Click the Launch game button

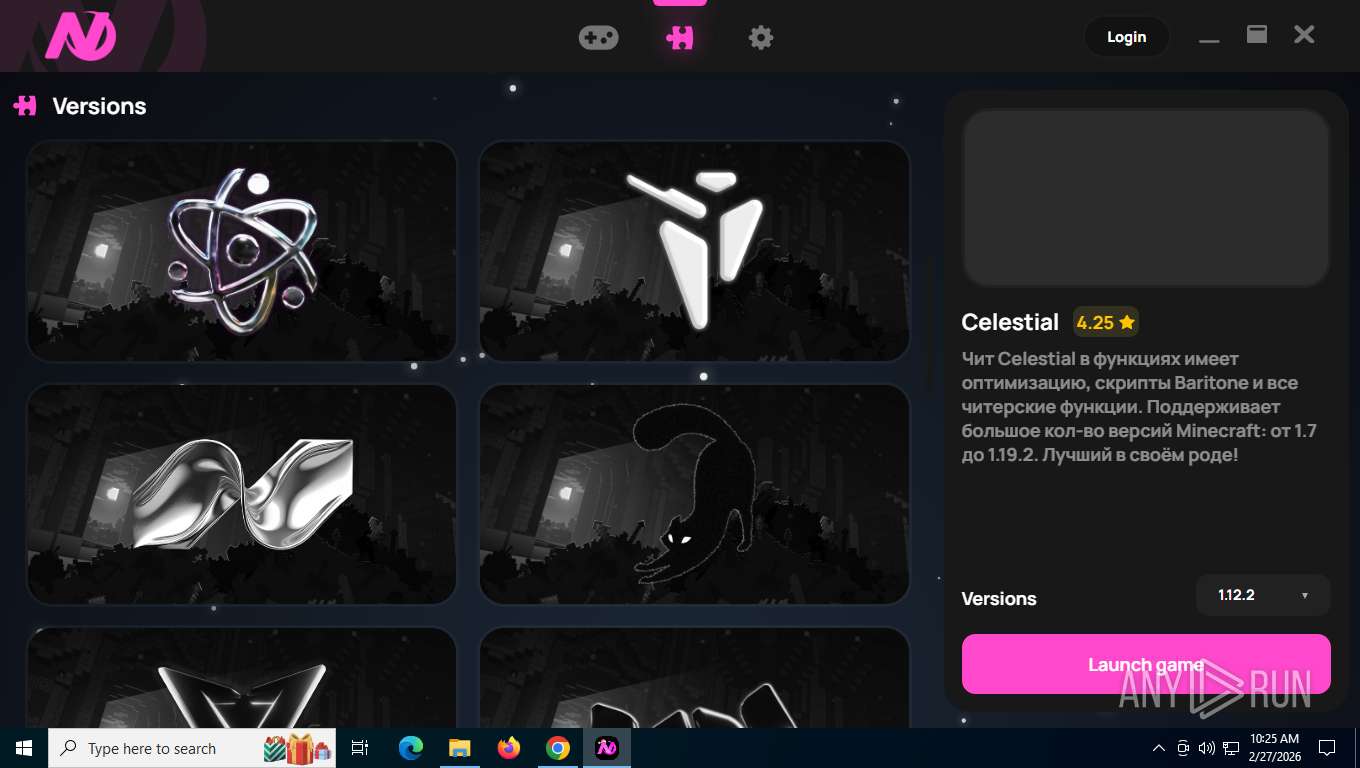point(1146,664)
